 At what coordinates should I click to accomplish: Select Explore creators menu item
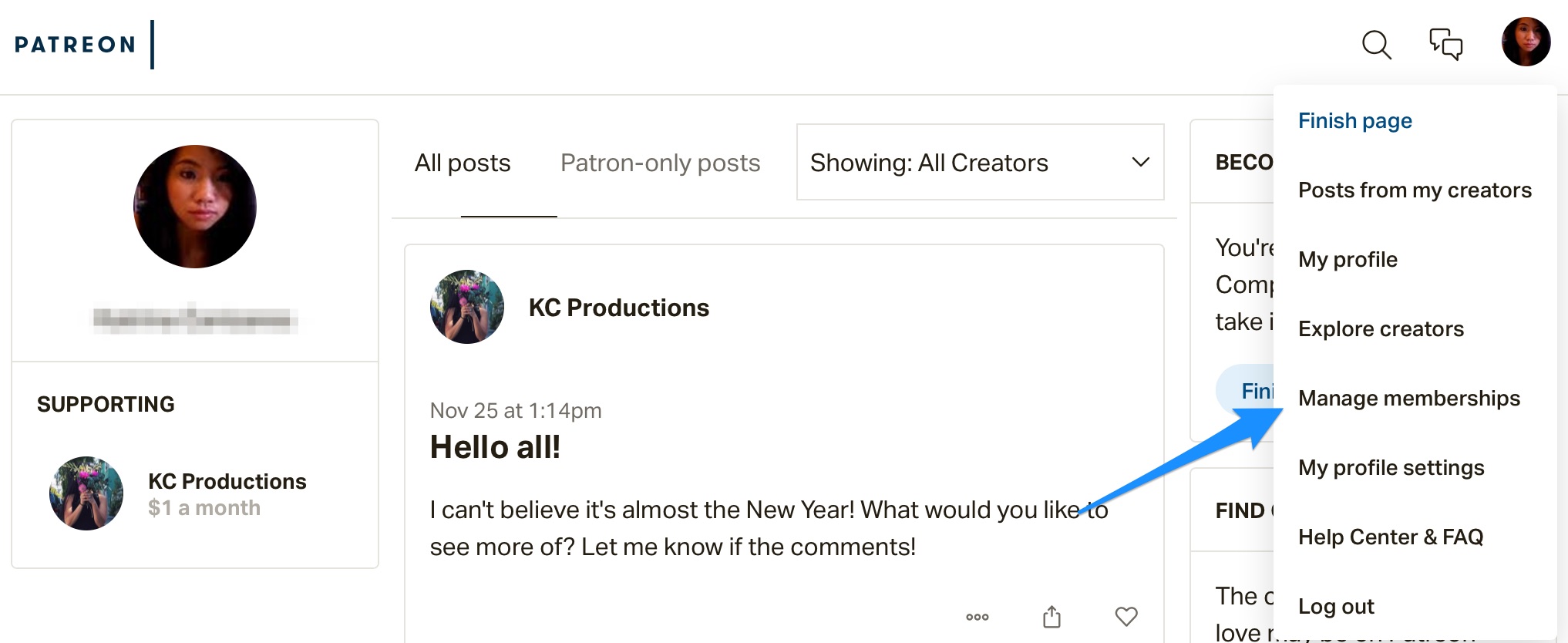tap(1381, 329)
